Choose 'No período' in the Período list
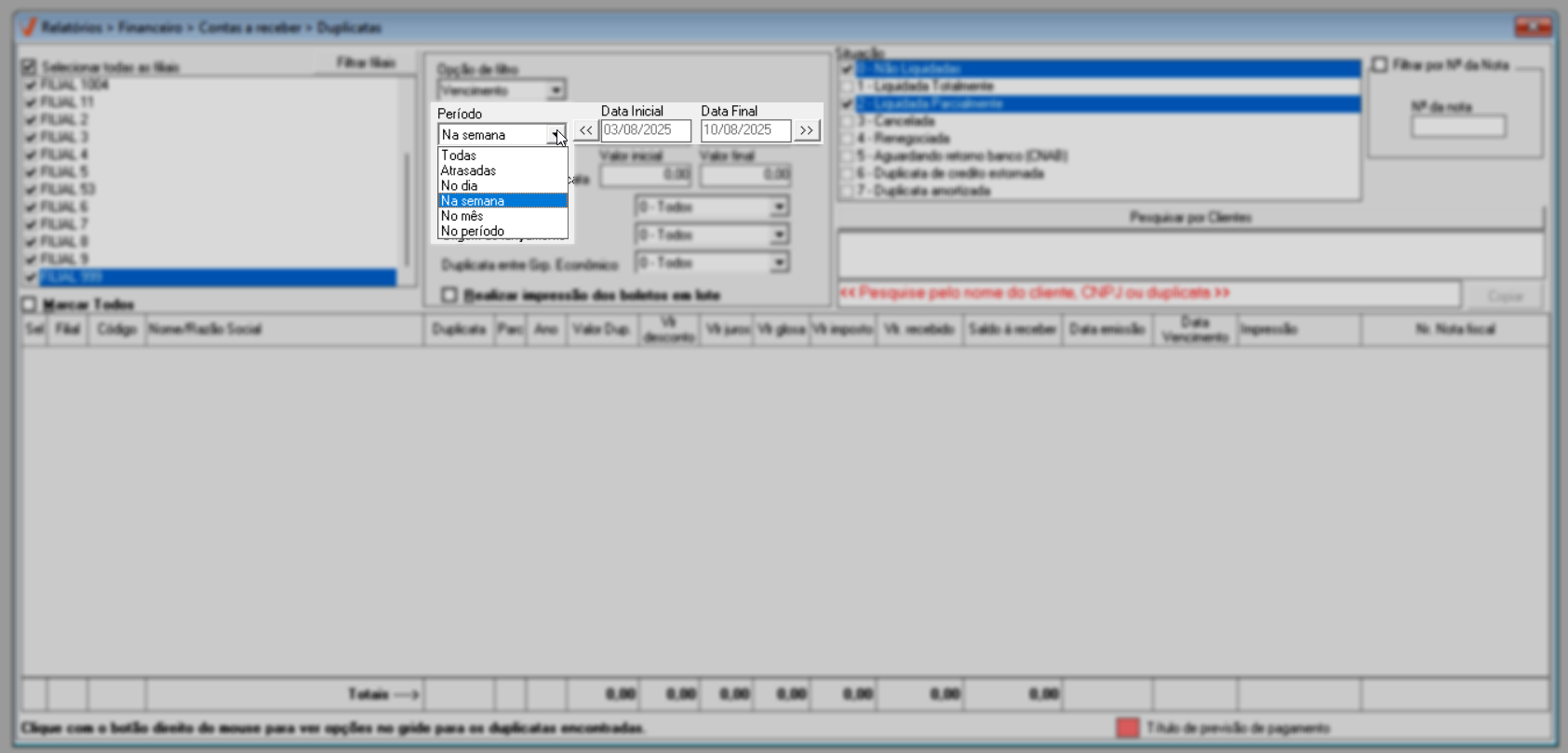Screen dimensions: 1568x753 503,231
